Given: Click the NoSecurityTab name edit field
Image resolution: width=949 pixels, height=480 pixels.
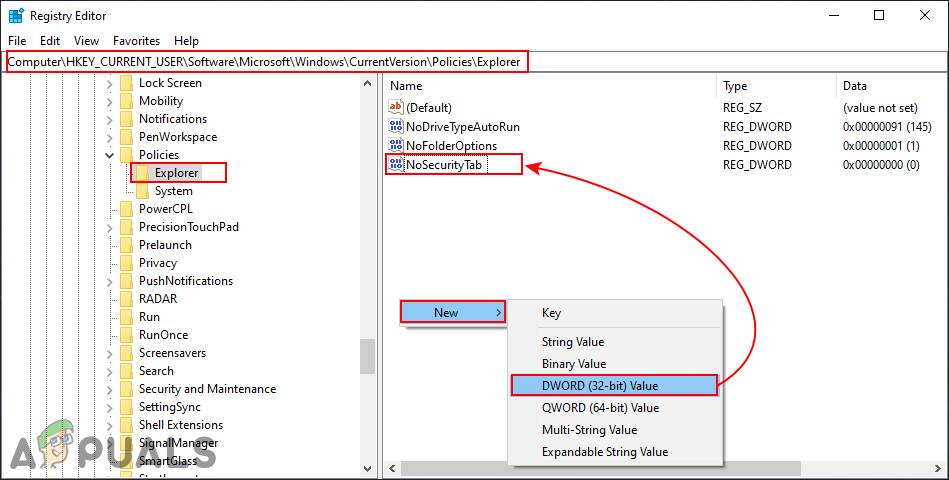Looking at the screenshot, I should [447, 165].
